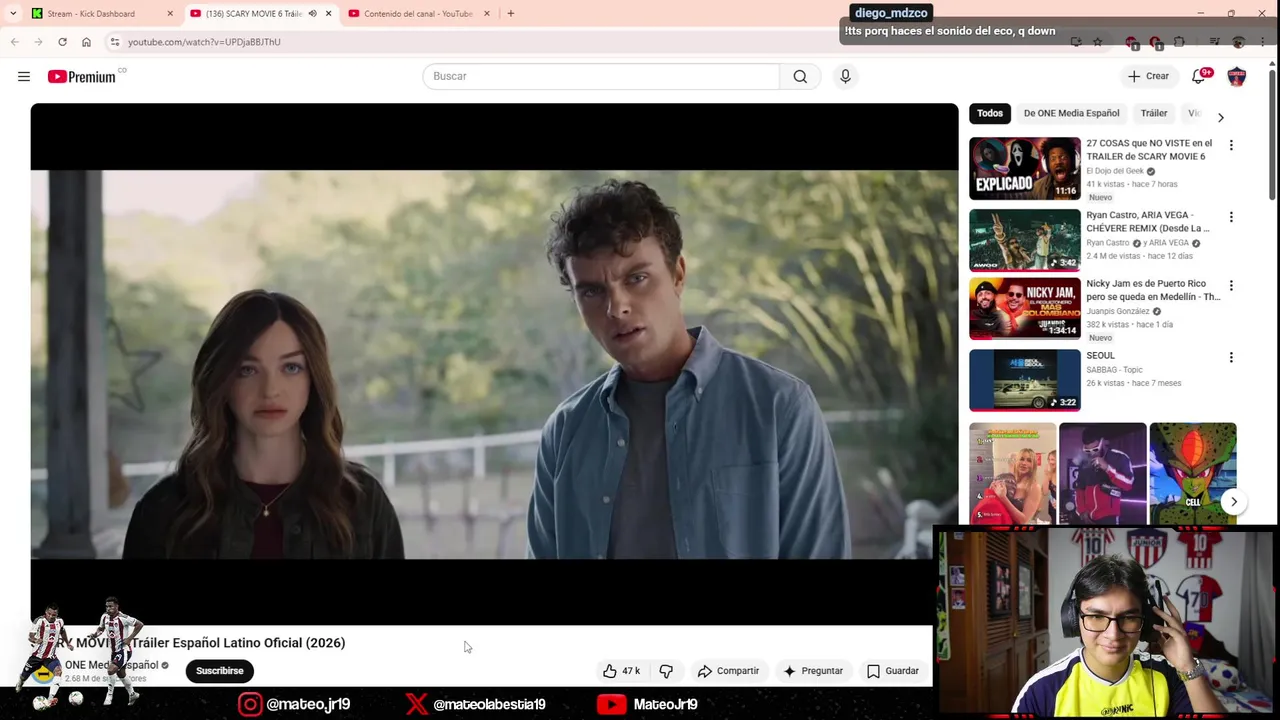Show more filter chips with right arrow
This screenshot has height=720, width=1280.
(1220, 117)
